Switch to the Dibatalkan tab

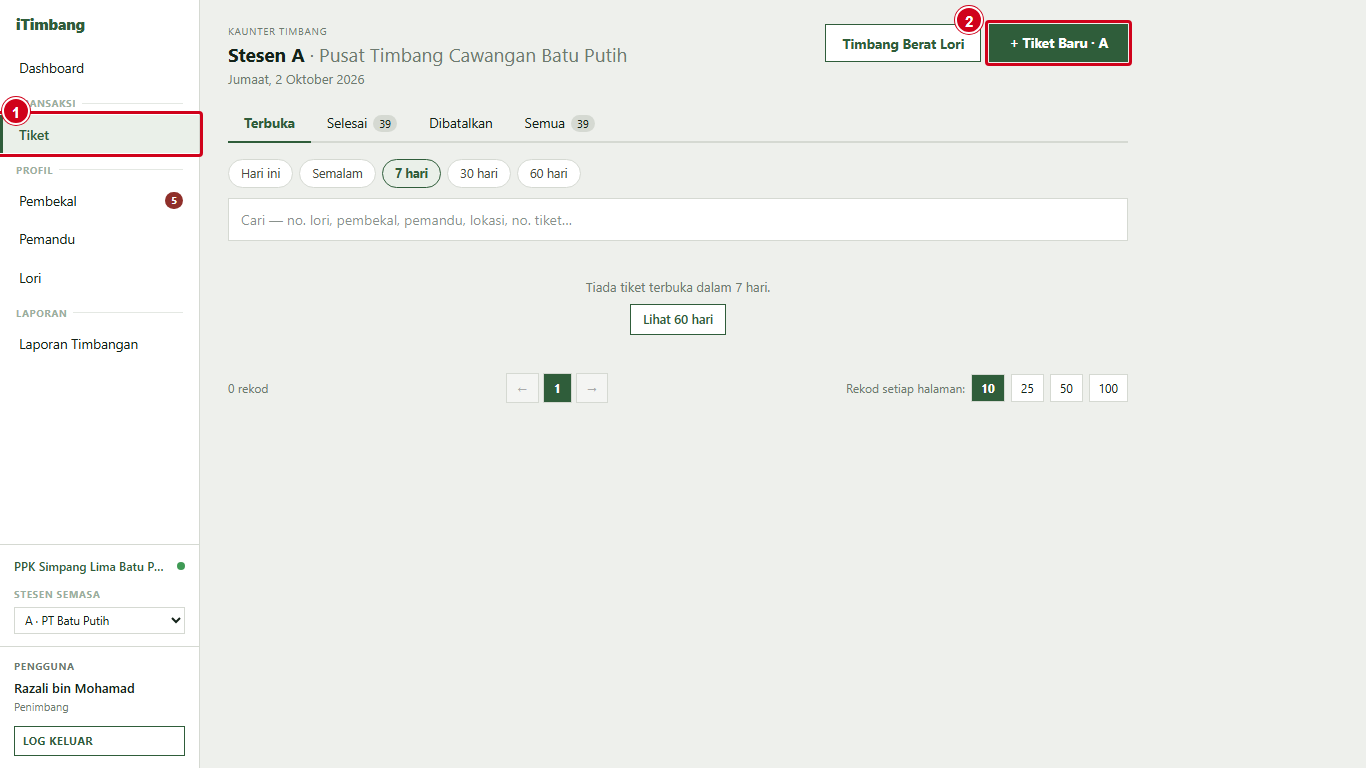(x=461, y=123)
